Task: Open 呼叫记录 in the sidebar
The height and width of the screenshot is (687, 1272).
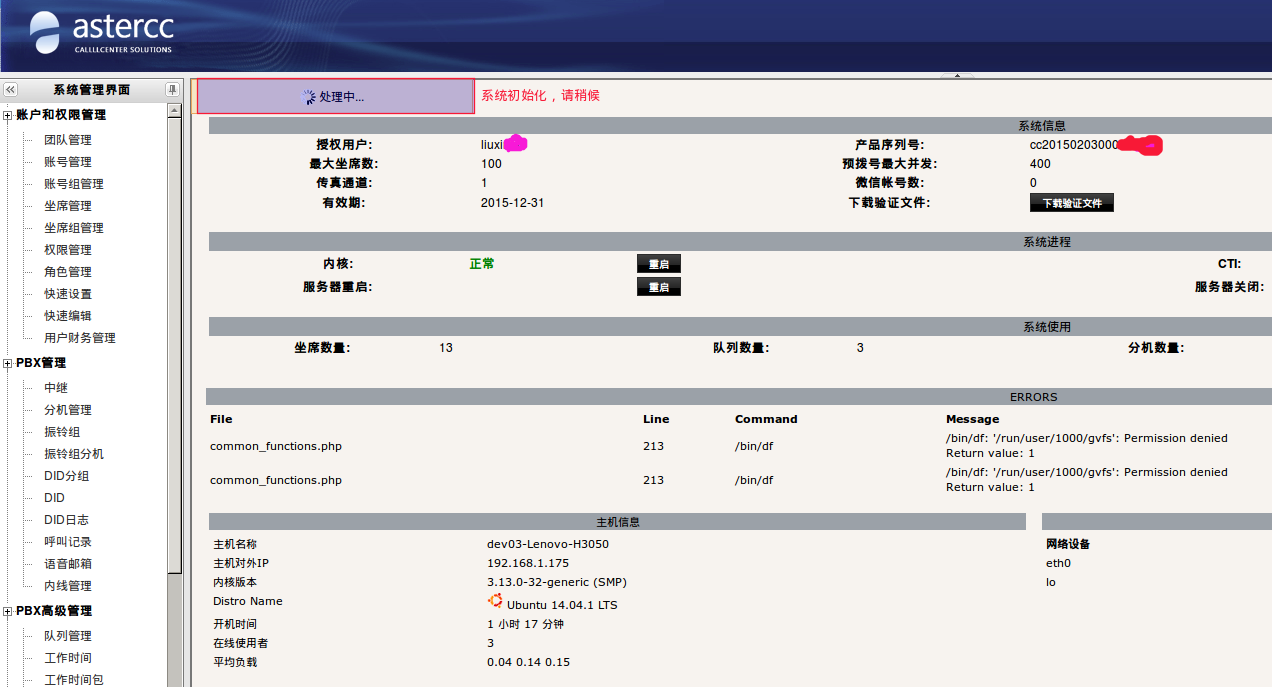Action: coord(67,542)
